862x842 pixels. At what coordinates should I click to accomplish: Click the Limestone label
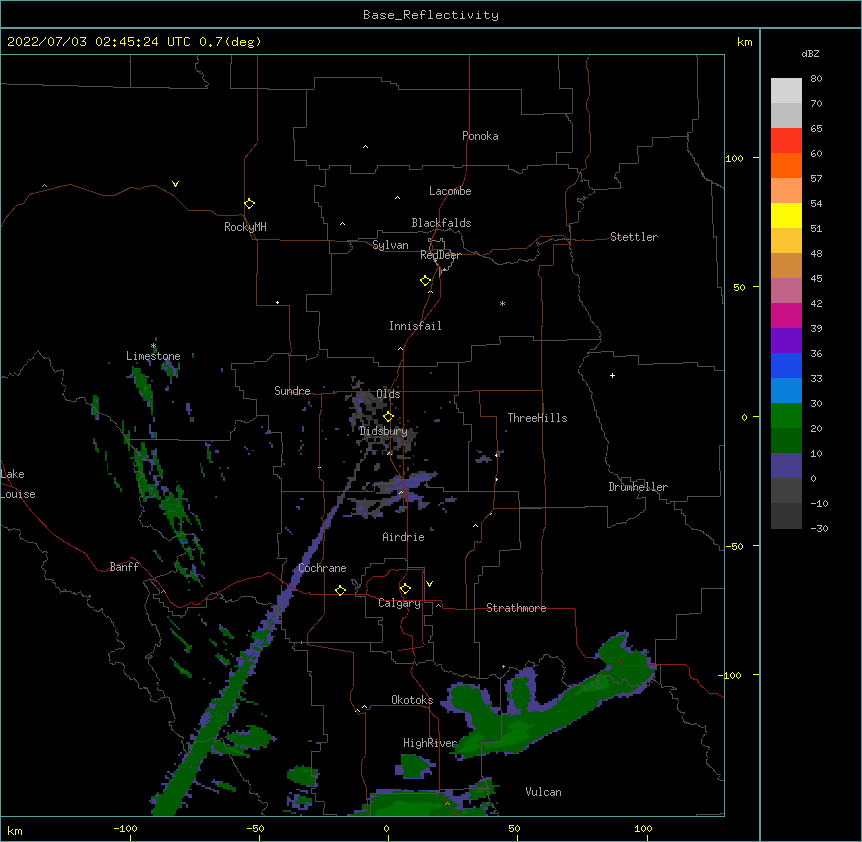(x=153, y=356)
